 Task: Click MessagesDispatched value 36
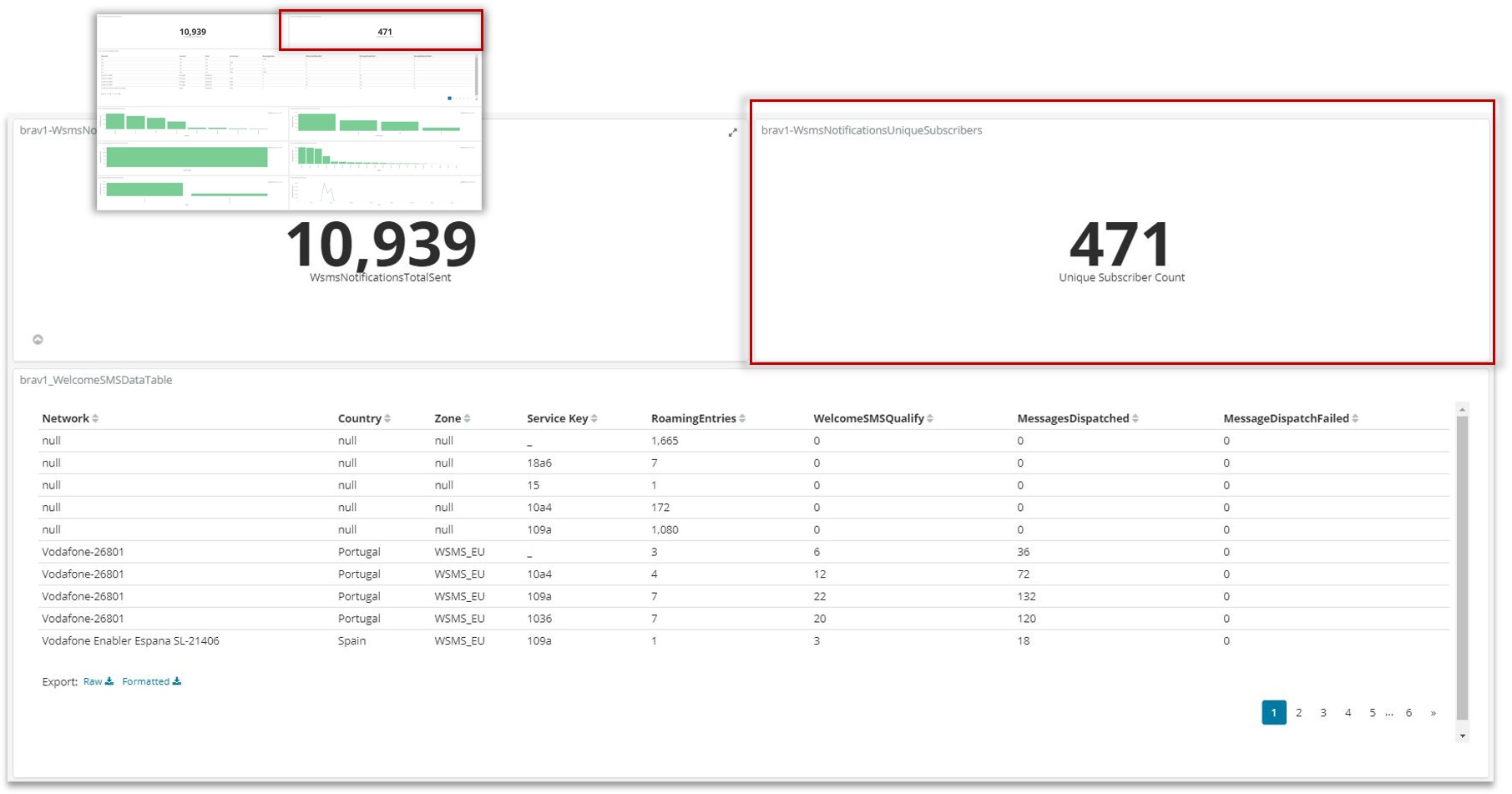1024,553
